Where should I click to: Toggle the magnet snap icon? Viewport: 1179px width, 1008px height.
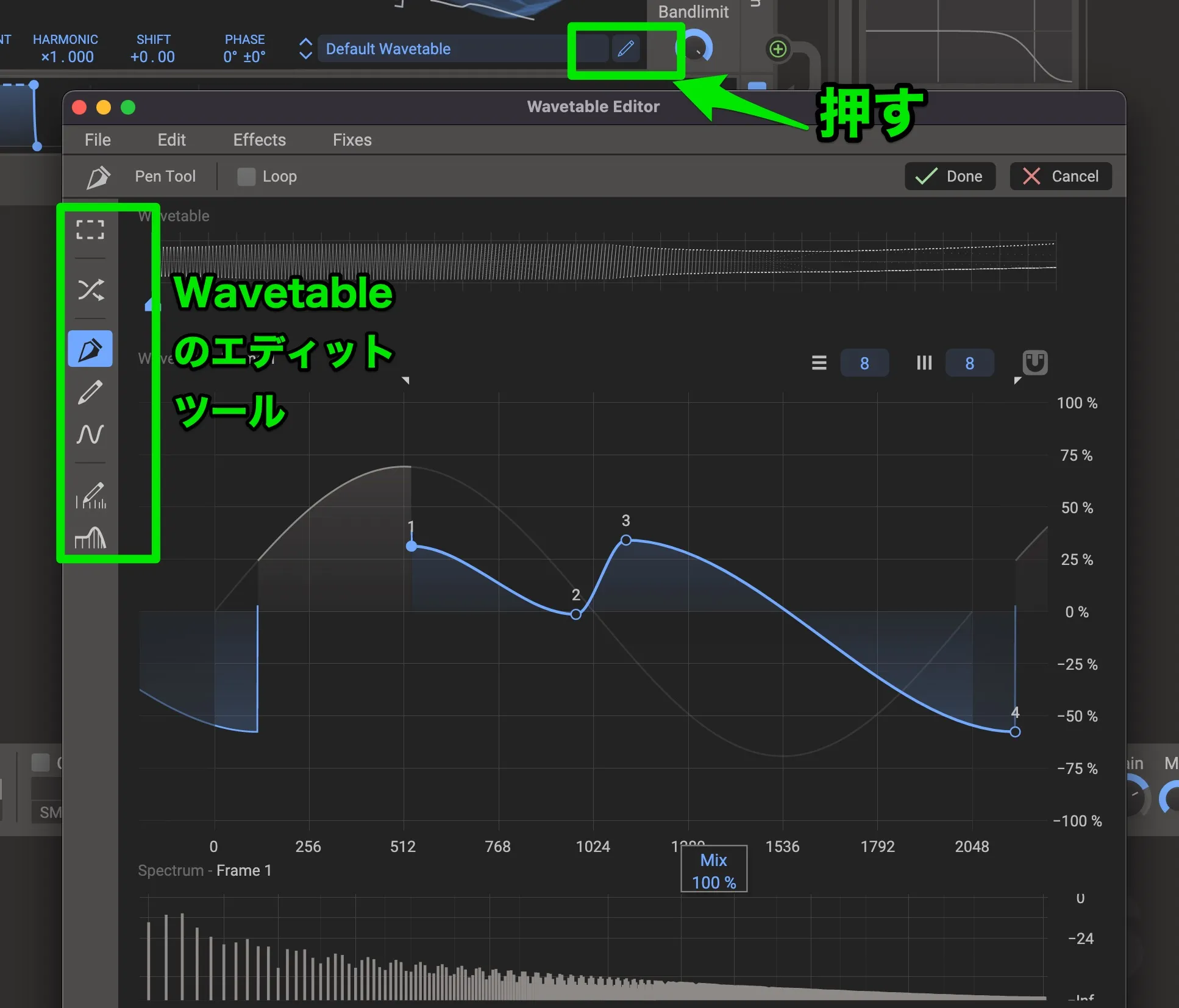tap(1035, 363)
